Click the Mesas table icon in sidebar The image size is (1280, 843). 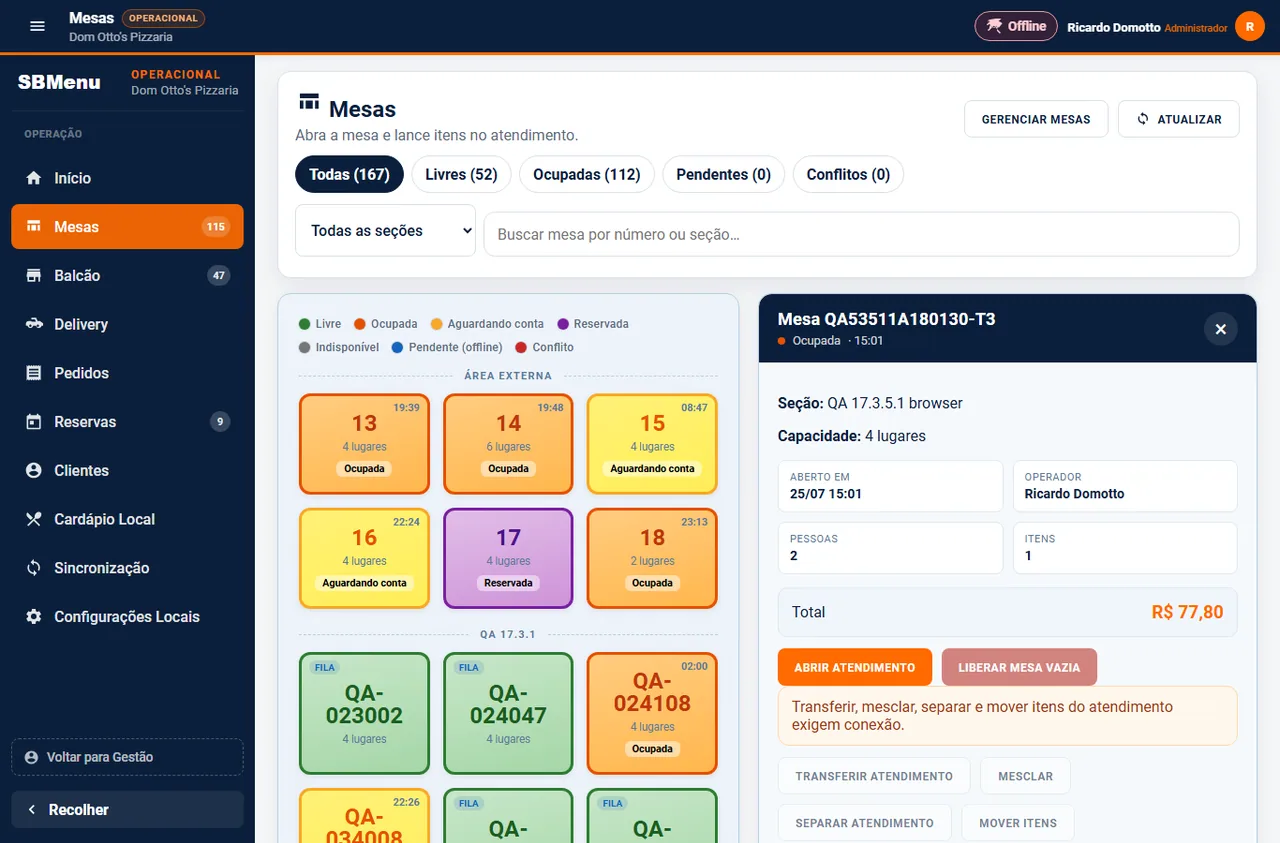click(x=34, y=227)
